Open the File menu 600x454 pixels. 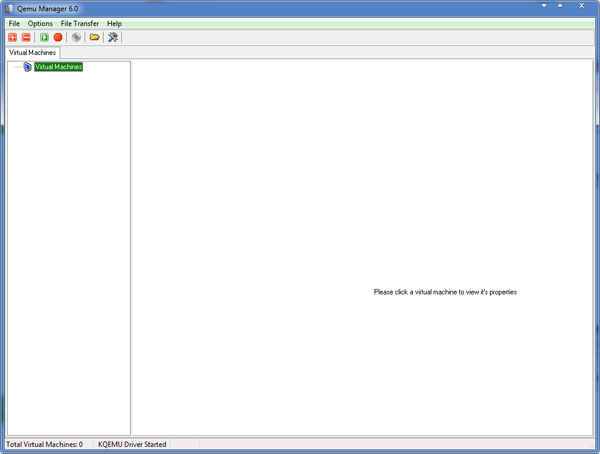tap(14, 24)
